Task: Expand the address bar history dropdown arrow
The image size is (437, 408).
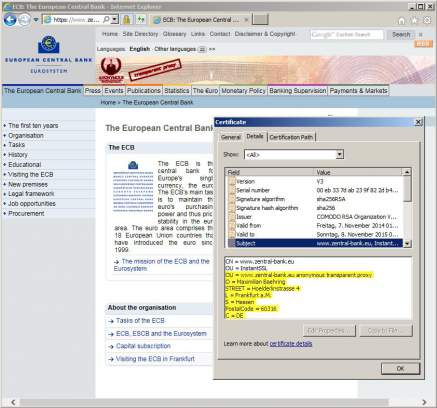Action: click(115, 20)
